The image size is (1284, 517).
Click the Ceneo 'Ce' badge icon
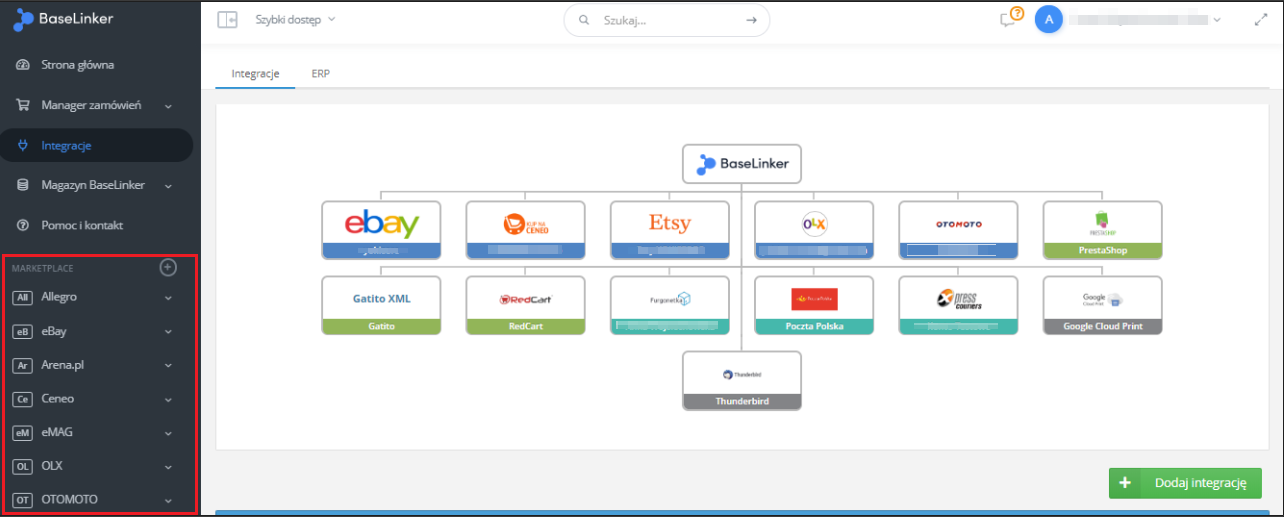tap(23, 399)
